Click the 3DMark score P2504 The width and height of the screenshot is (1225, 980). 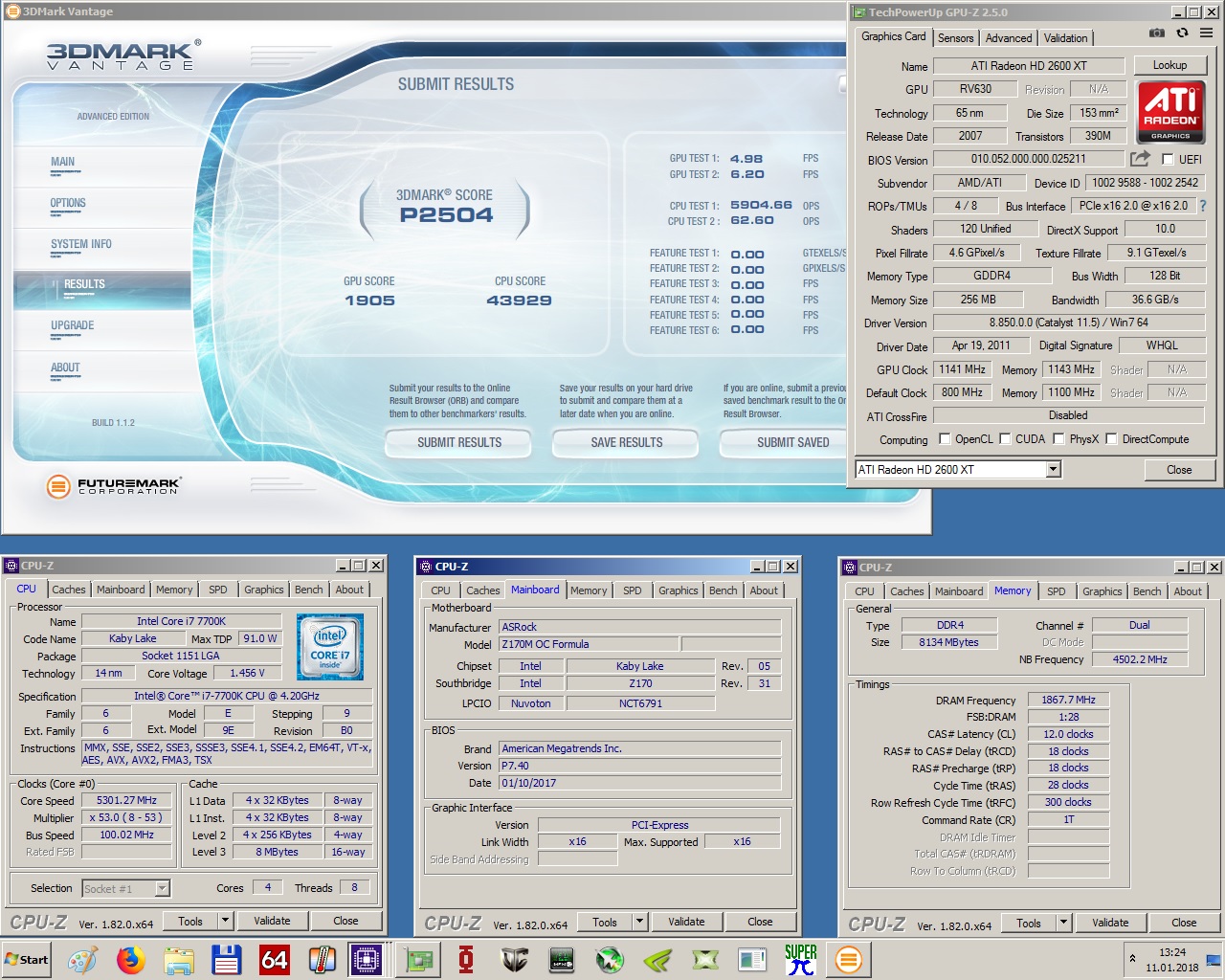(x=447, y=215)
